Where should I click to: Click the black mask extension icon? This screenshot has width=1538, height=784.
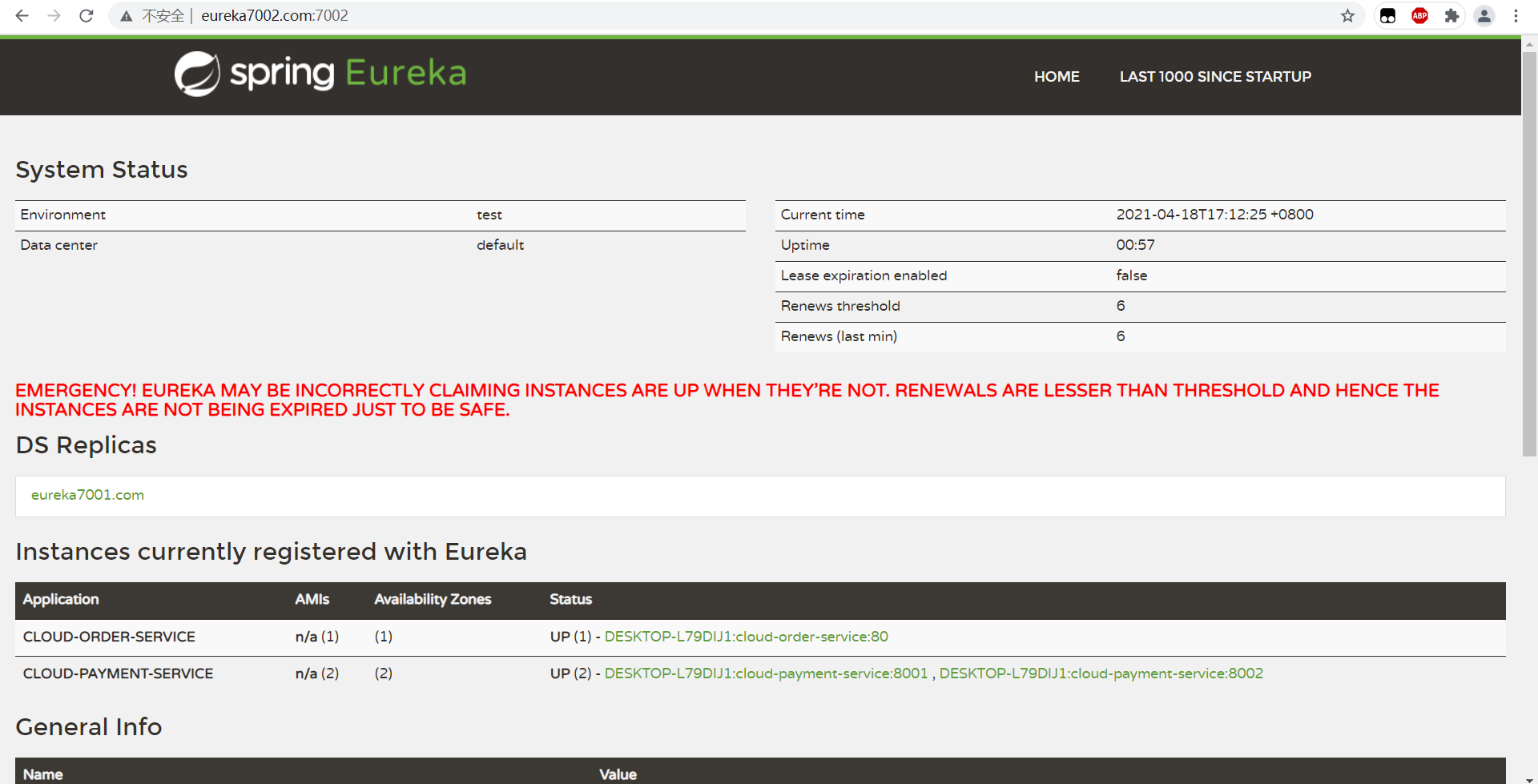pos(1388,16)
